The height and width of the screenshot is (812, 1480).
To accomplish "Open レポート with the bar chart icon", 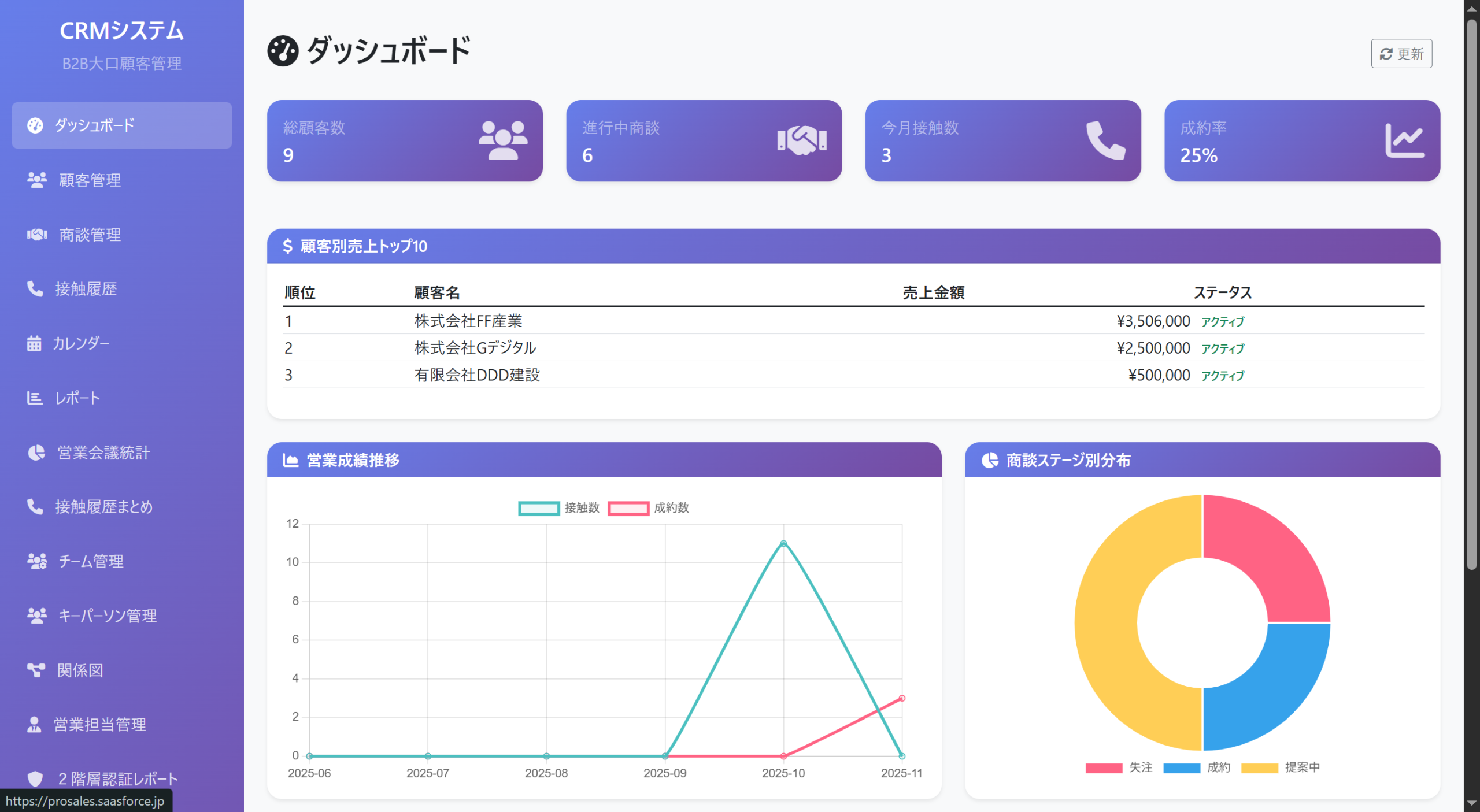I will coord(35,398).
